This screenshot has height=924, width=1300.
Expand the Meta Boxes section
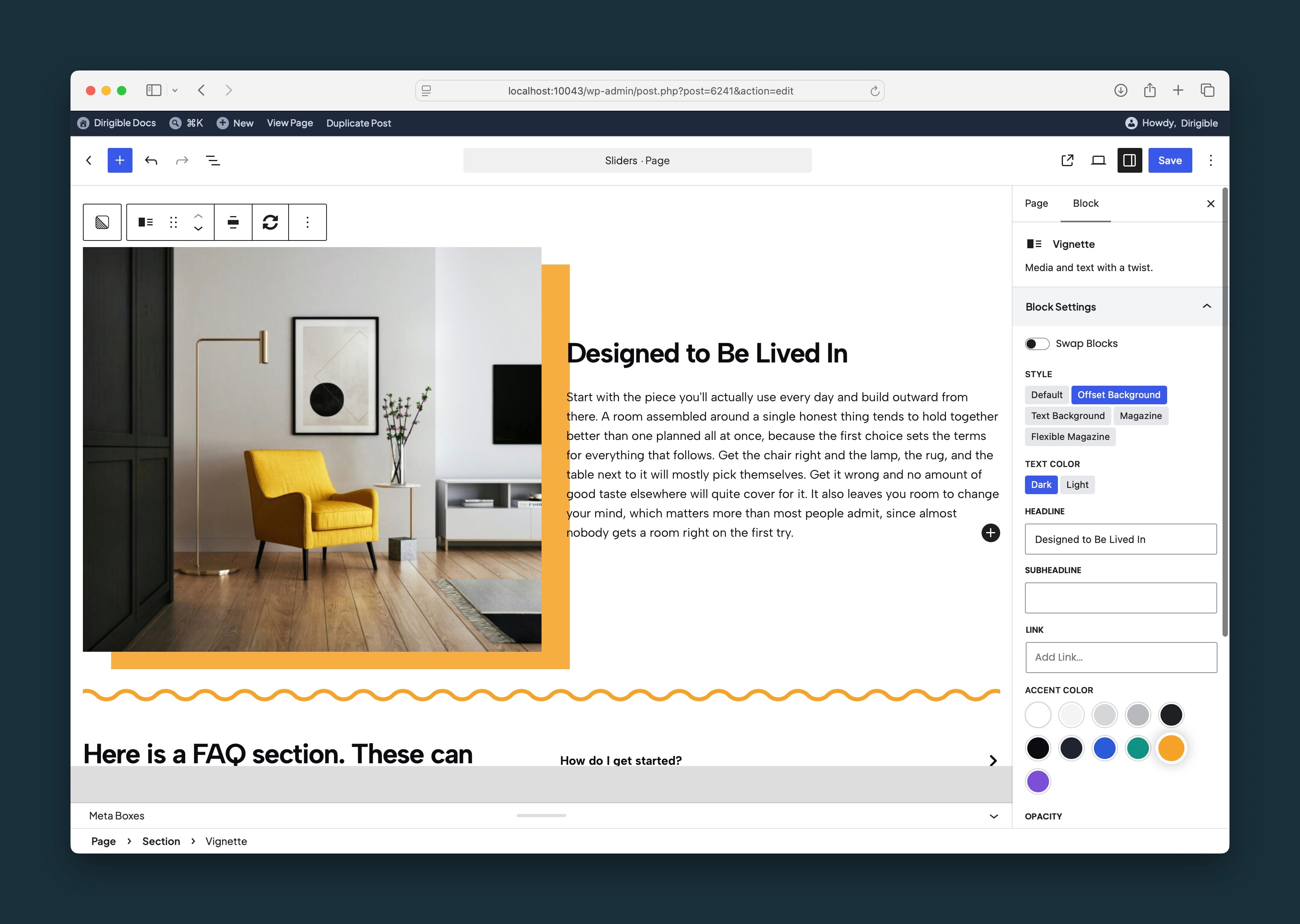(x=994, y=816)
